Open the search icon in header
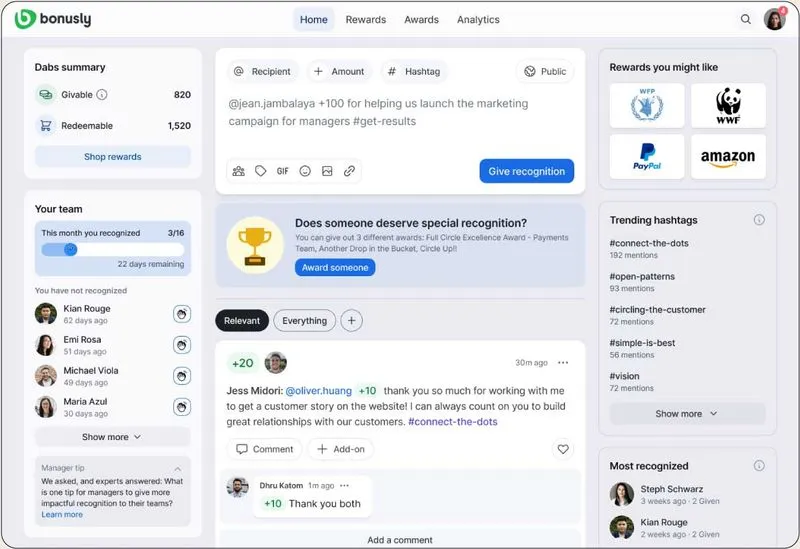Screen dimensions: 800x549 (745, 19)
